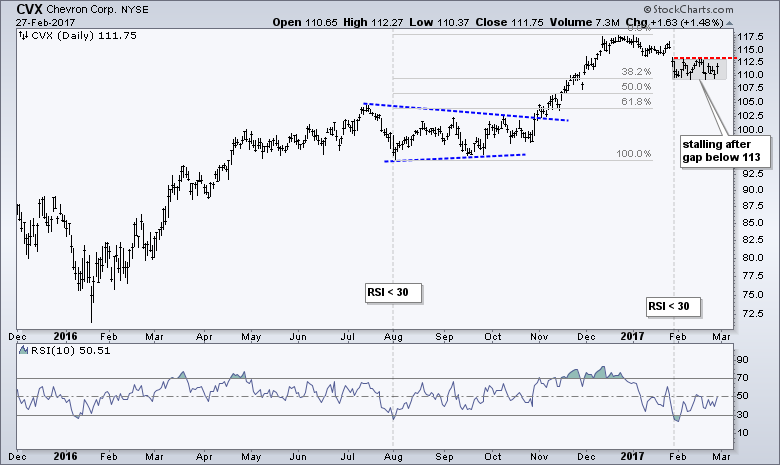The width and height of the screenshot is (780, 465).
Task: Click the 72.5 price axis label
Action: tap(753, 314)
